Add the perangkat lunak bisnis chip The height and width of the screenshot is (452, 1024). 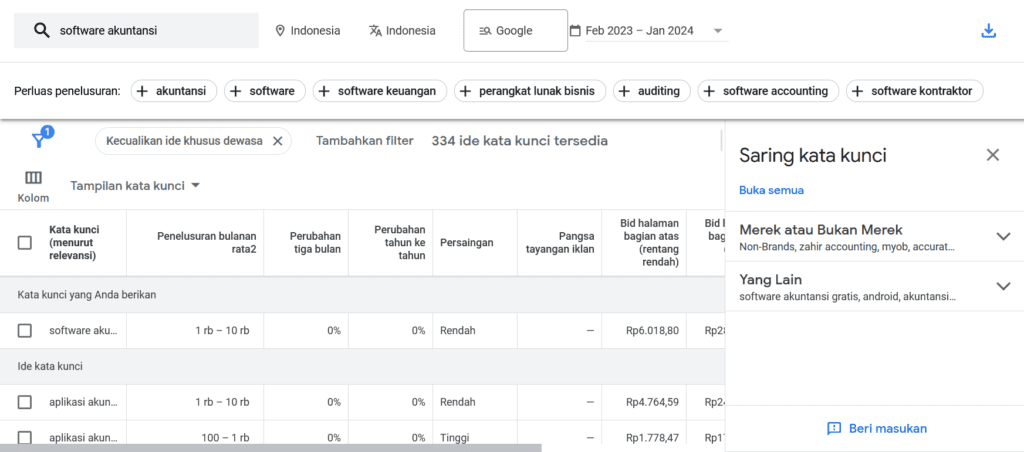click(530, 91)
